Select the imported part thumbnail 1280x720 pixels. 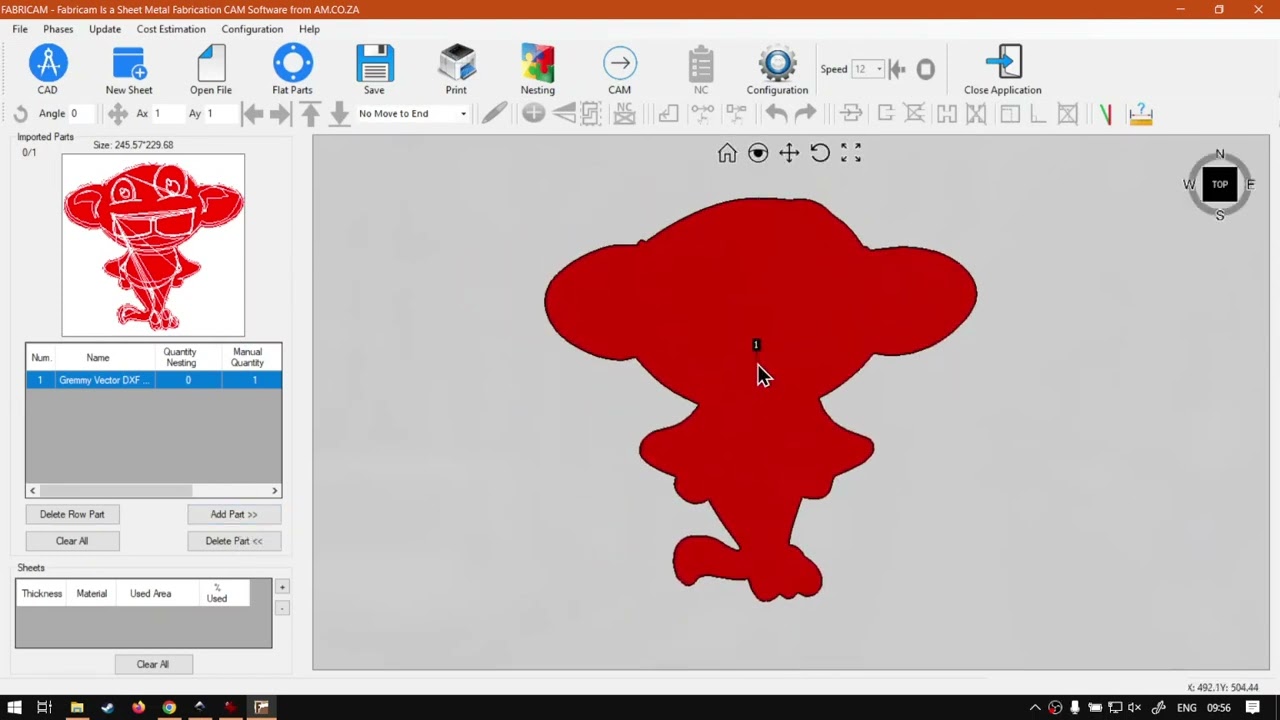[x=153, y=245]
